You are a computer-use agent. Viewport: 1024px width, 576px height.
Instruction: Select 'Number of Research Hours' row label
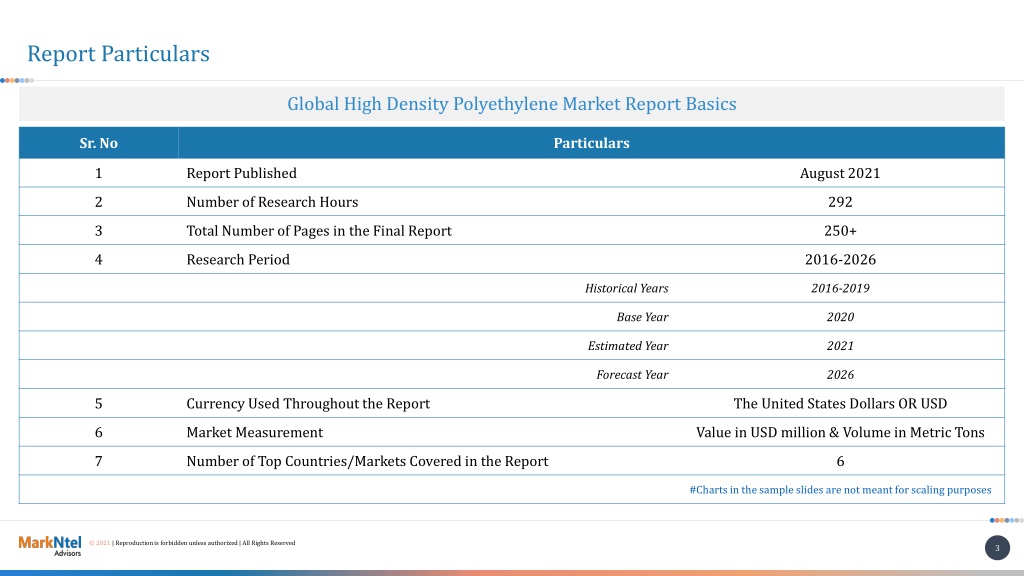272,202
